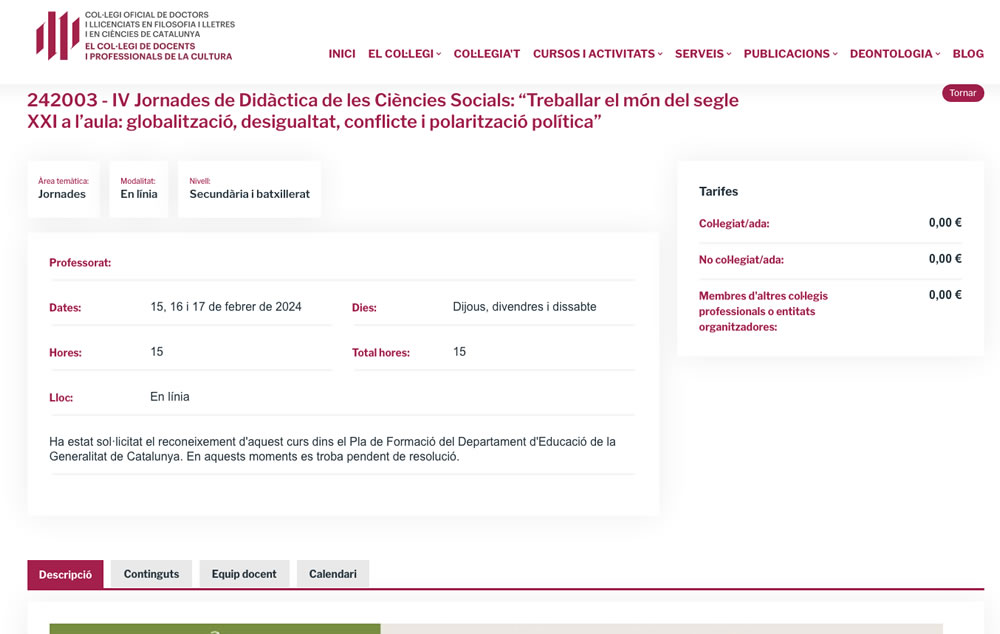This screenshot has height=634, width=1000.
Task: Open the BLOG link
Action: [968, 54]
